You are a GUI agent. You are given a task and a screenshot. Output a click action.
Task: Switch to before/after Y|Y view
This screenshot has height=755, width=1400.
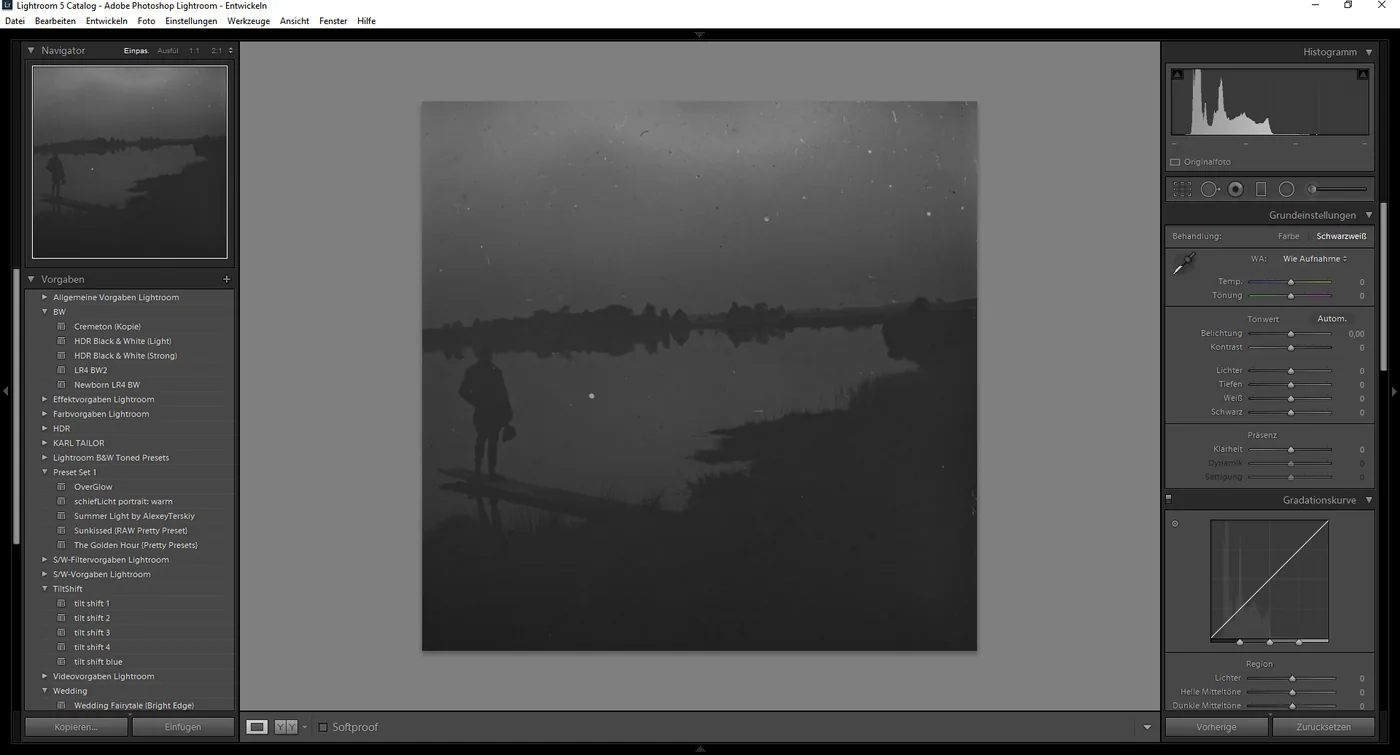tap(286, 727)
